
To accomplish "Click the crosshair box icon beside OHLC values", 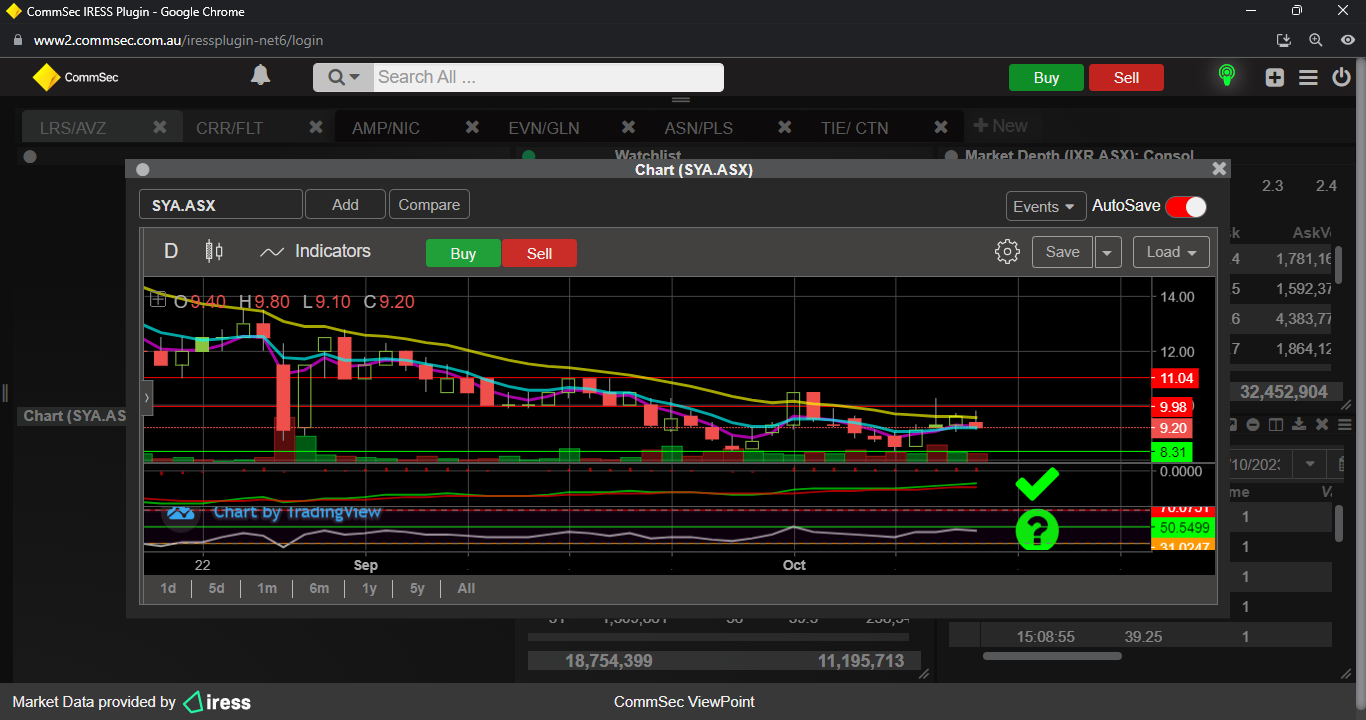I will [158, 299].
